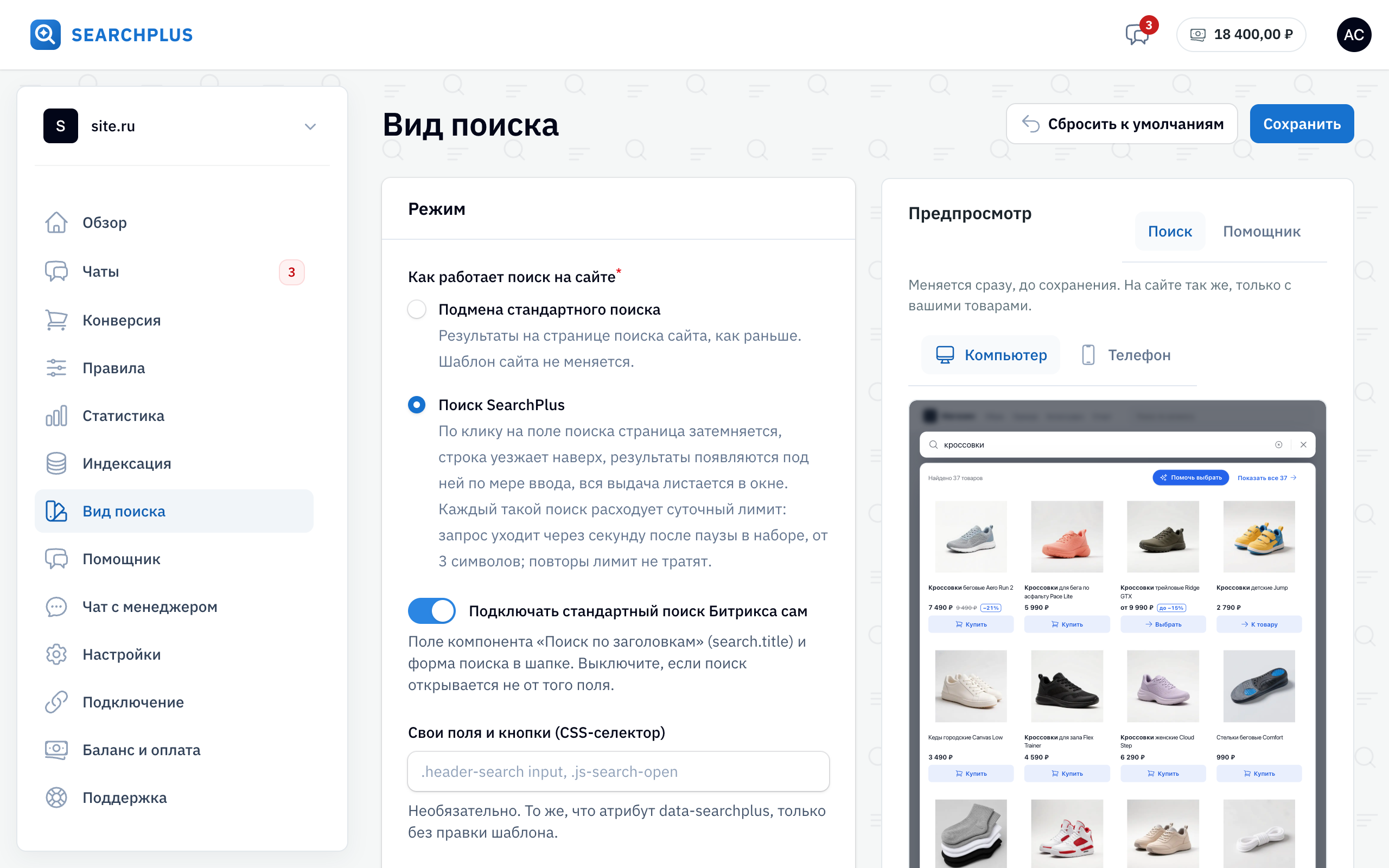Click Купить under Pace Lite 5 990 ₽

point(1067,624)
